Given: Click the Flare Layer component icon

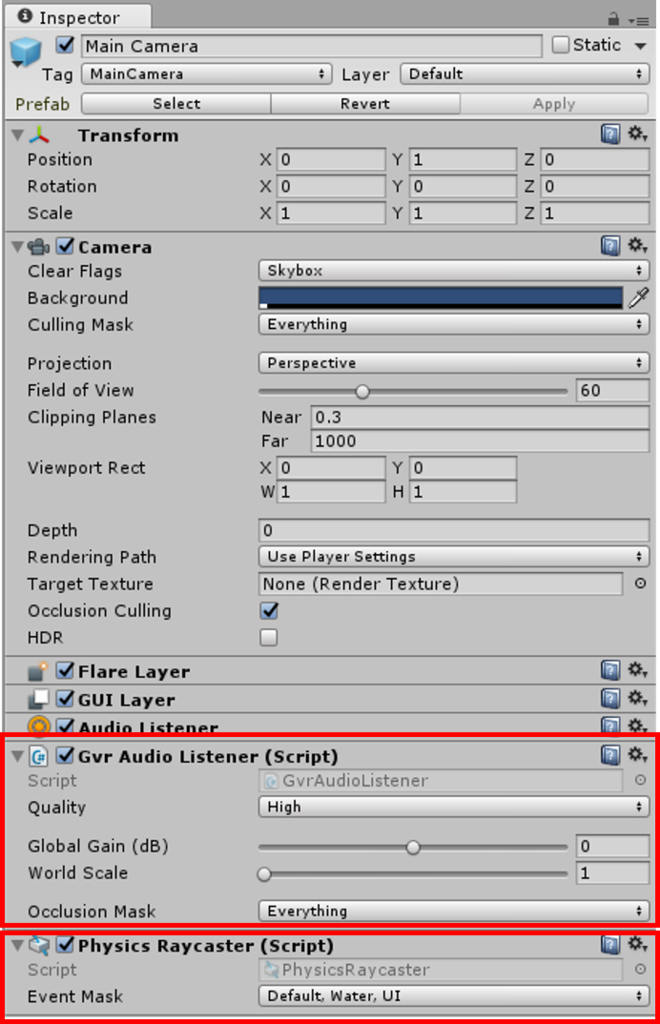Looking at the screenshot, I should pos(38,671).
